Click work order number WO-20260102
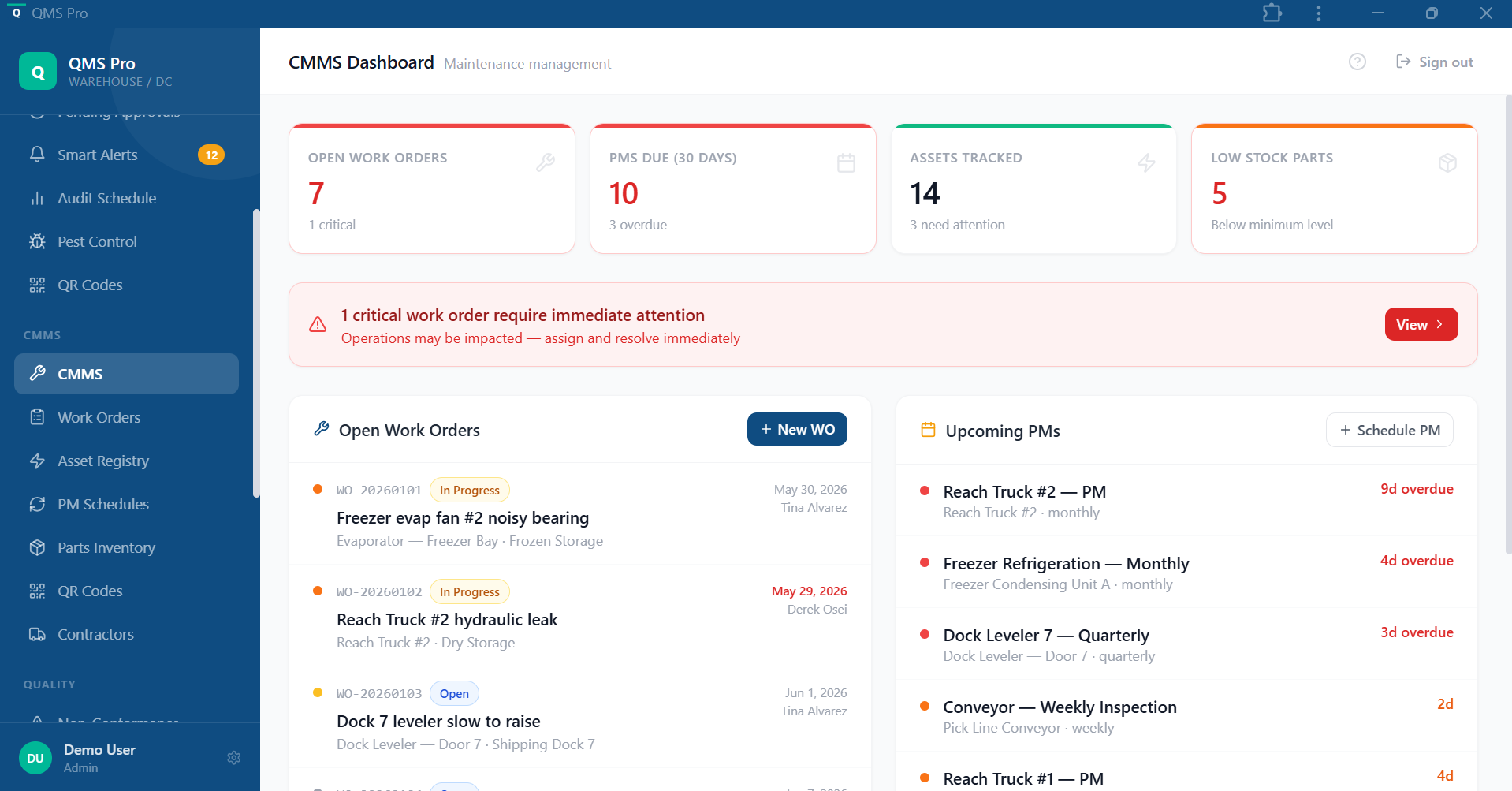The width and height of the screenshot is (1512, 791). coord(379,591)
